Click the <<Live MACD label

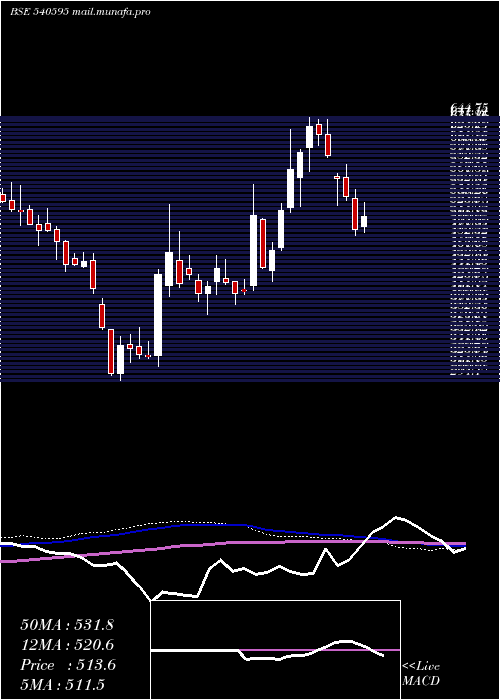point(421,674)
